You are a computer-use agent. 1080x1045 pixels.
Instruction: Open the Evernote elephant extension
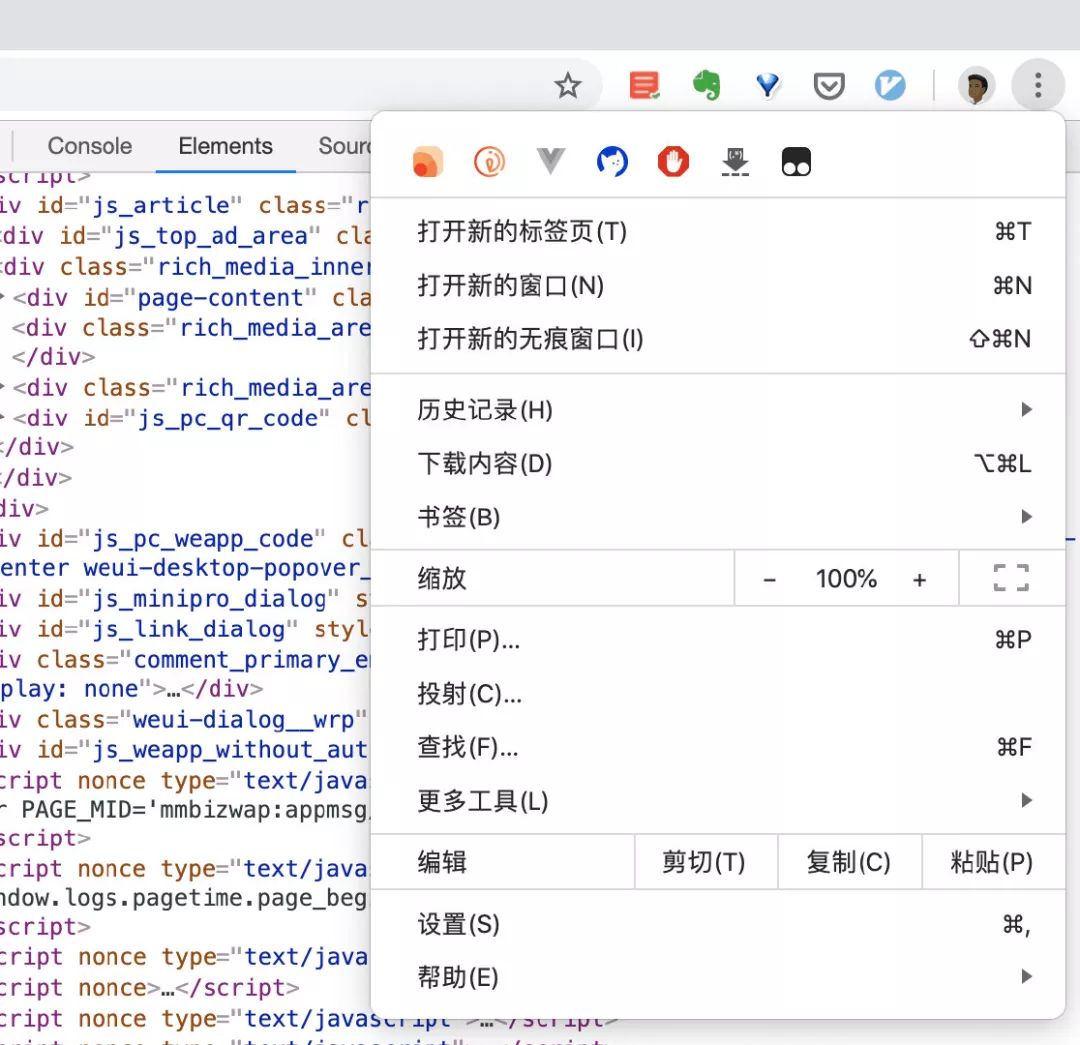coord(706,85)
